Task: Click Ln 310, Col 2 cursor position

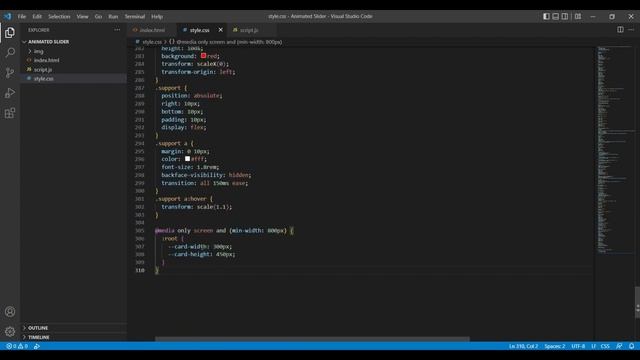Action: [x=523, y=346]
